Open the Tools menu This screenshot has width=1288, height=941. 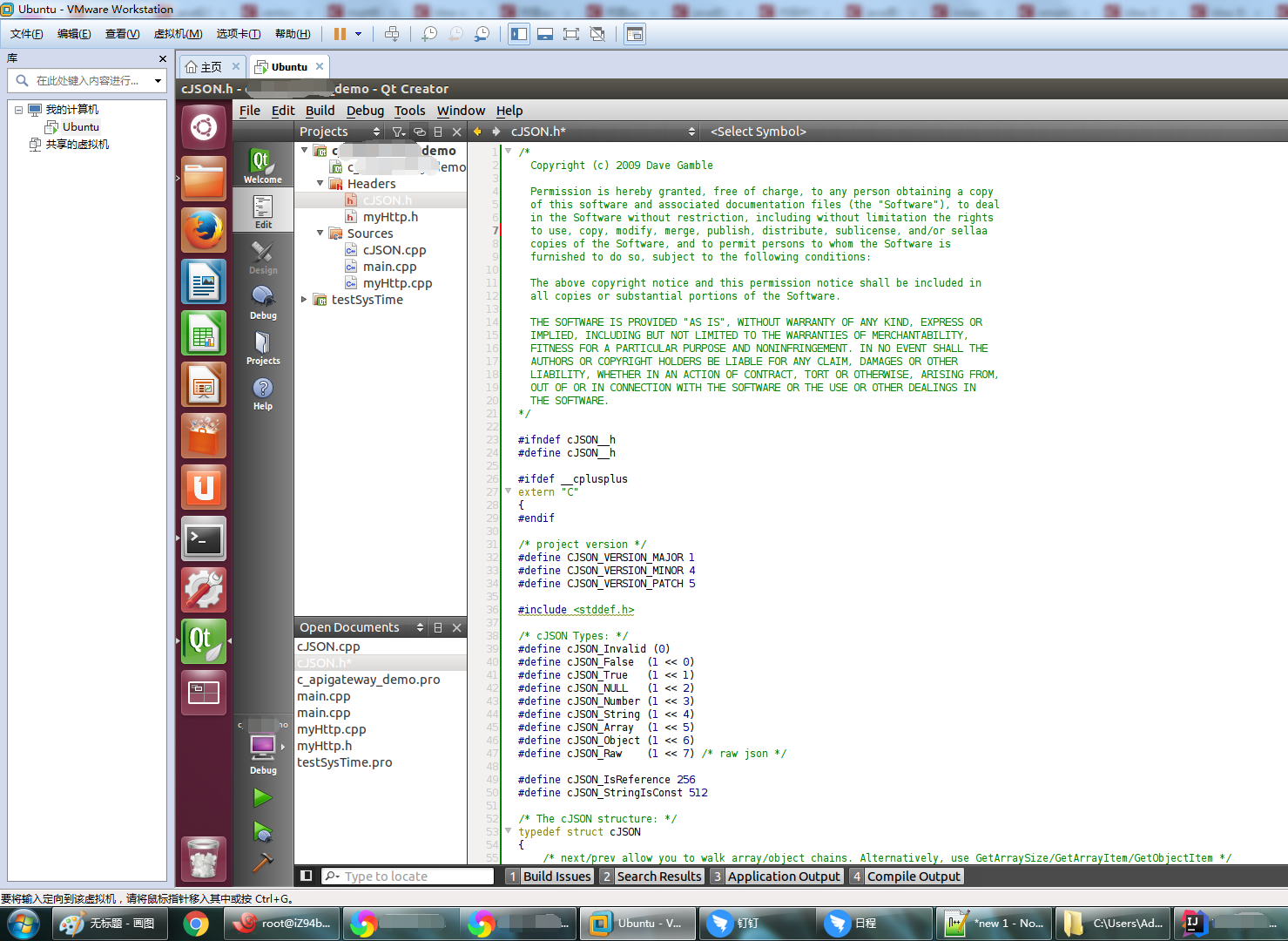[409, 111]
